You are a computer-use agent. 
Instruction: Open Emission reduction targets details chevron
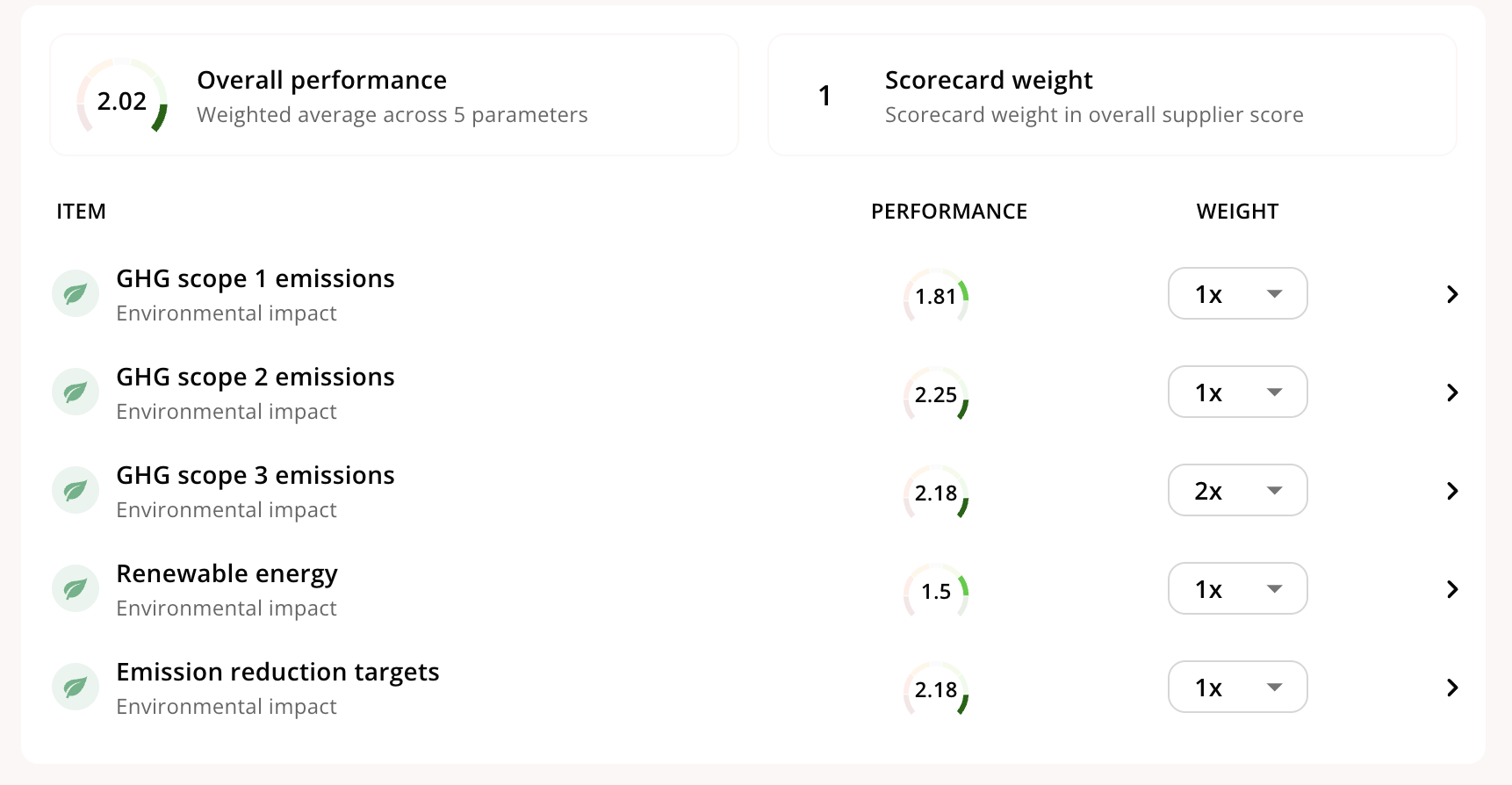(1452, 688)
